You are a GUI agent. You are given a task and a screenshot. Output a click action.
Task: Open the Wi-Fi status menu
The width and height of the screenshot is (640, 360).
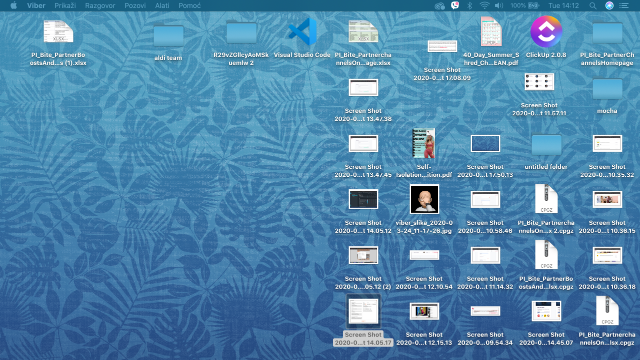[x=484, y=5]
